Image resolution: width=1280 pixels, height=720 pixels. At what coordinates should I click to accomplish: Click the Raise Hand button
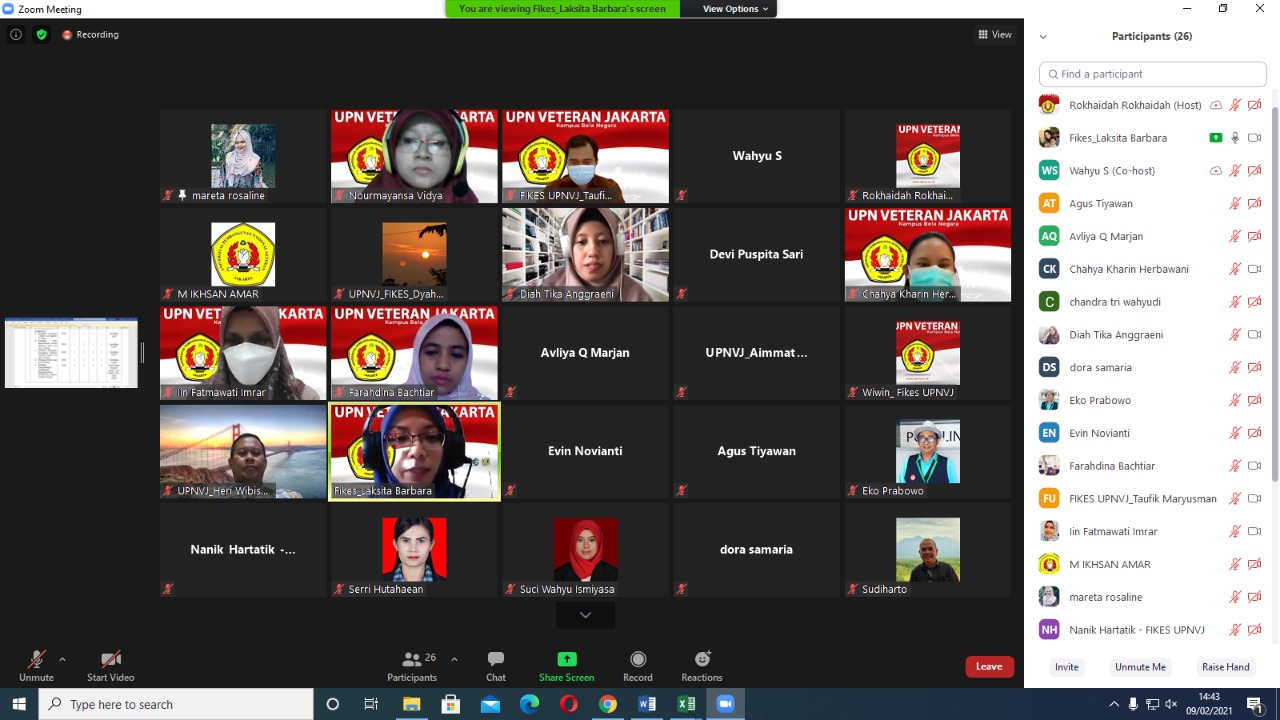(1225, 667)
